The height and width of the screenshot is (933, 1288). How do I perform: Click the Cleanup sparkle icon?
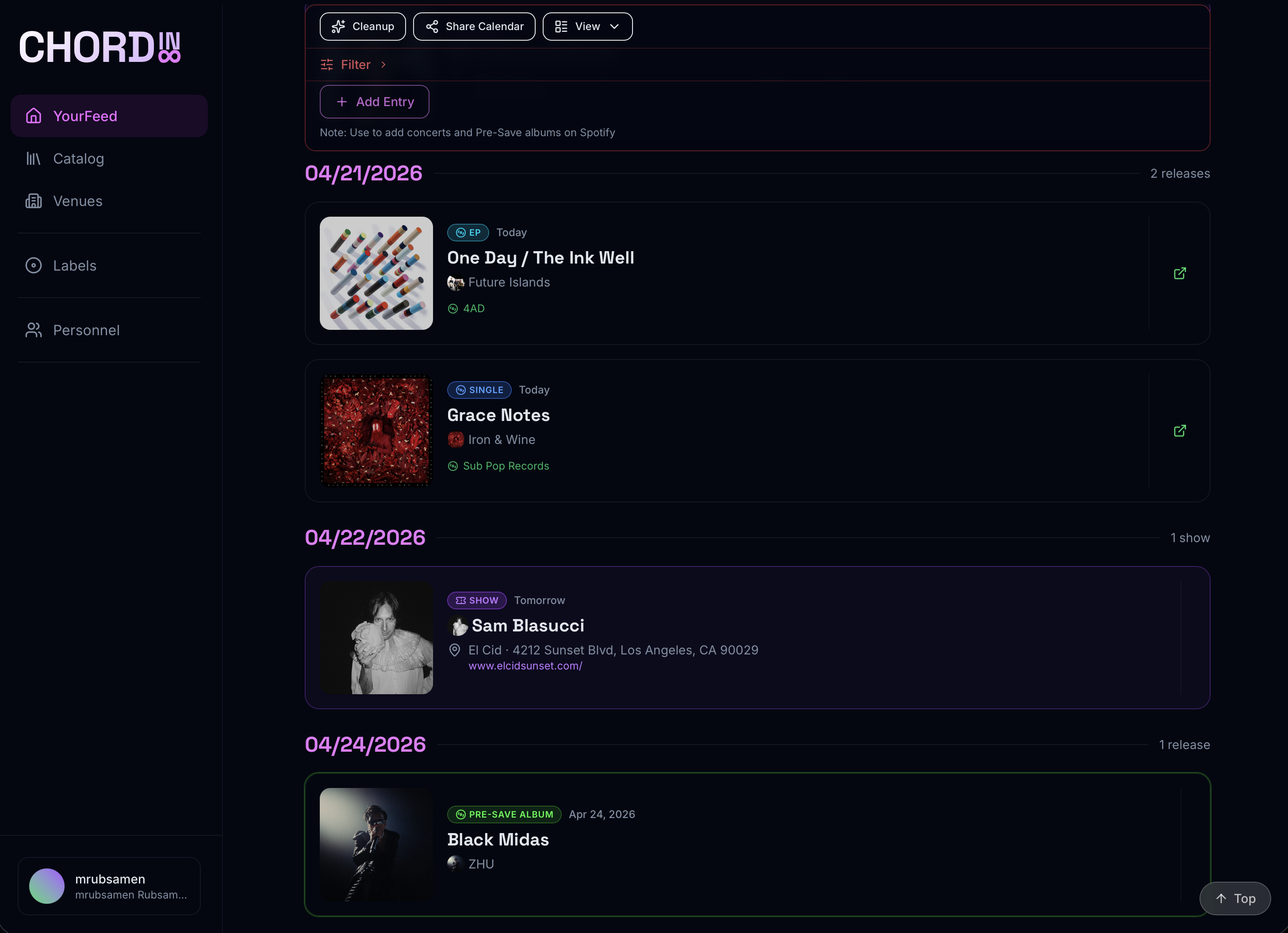pyautogui.click(x=338, y=26)
